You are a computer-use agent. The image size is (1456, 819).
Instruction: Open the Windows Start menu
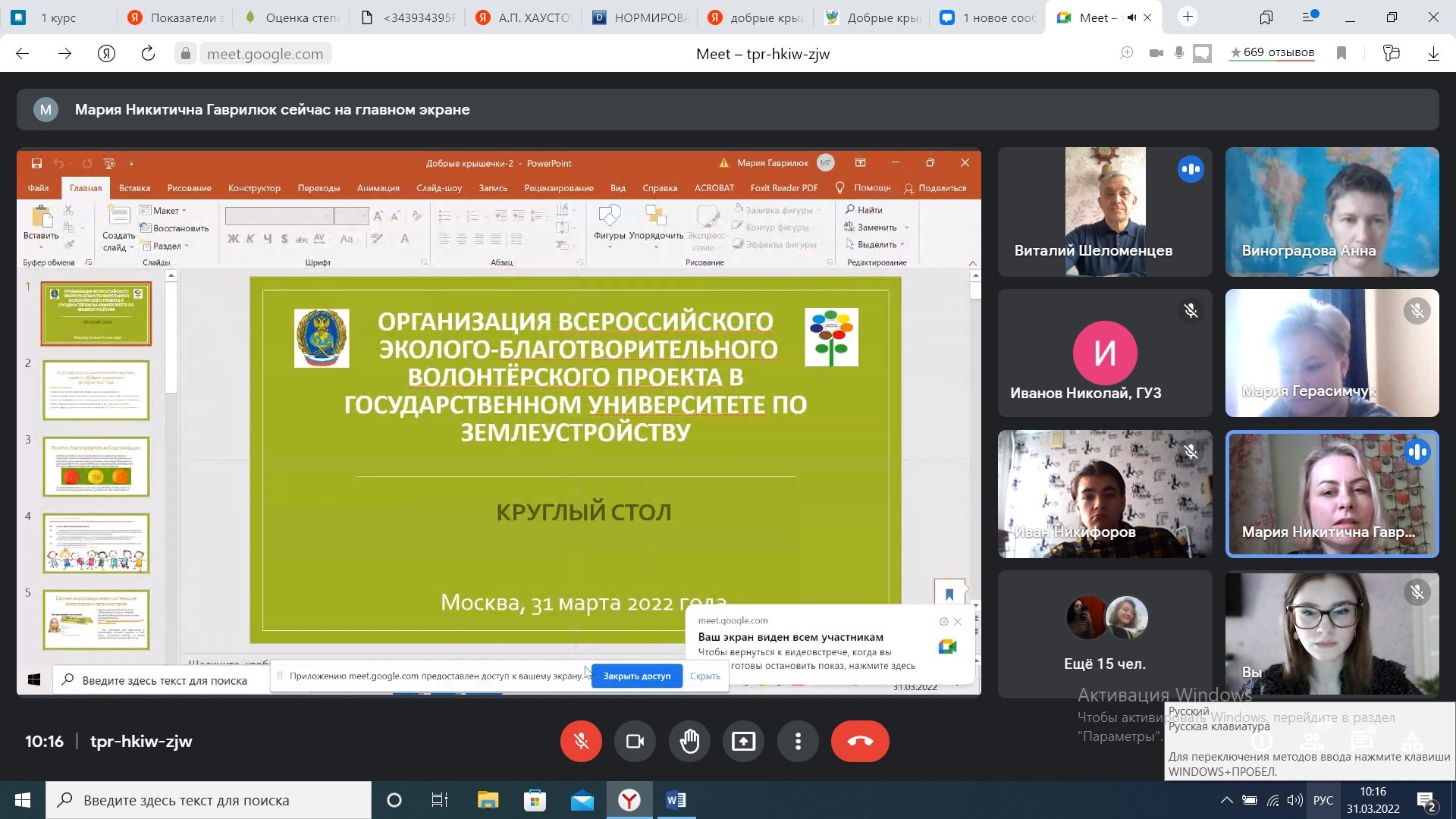23,800
